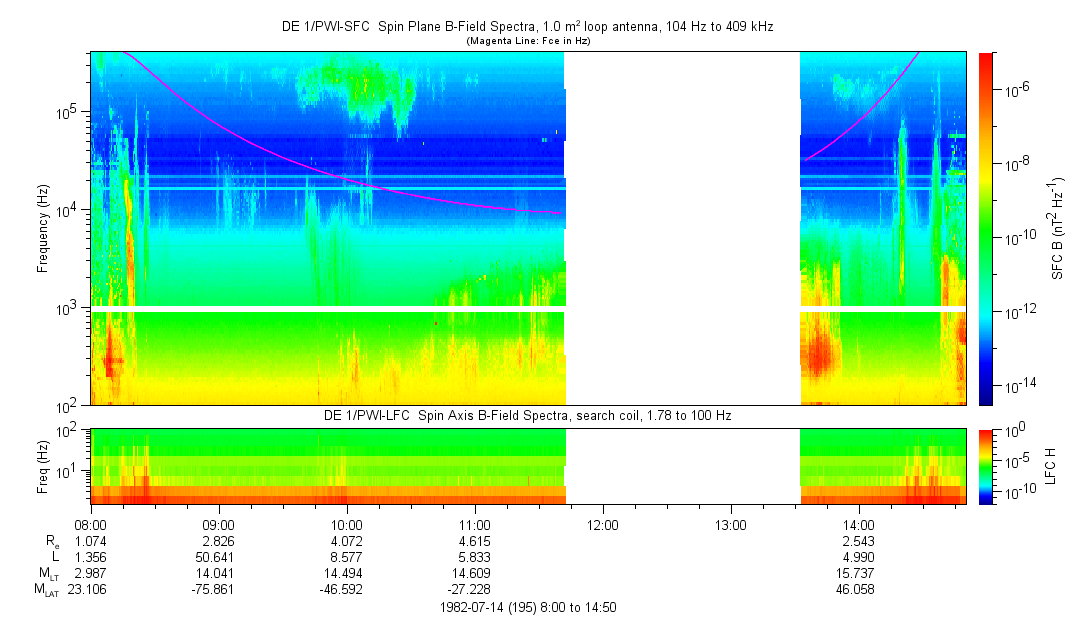Click the LFC H color bar
The image size is (1083, 620).
986,467
